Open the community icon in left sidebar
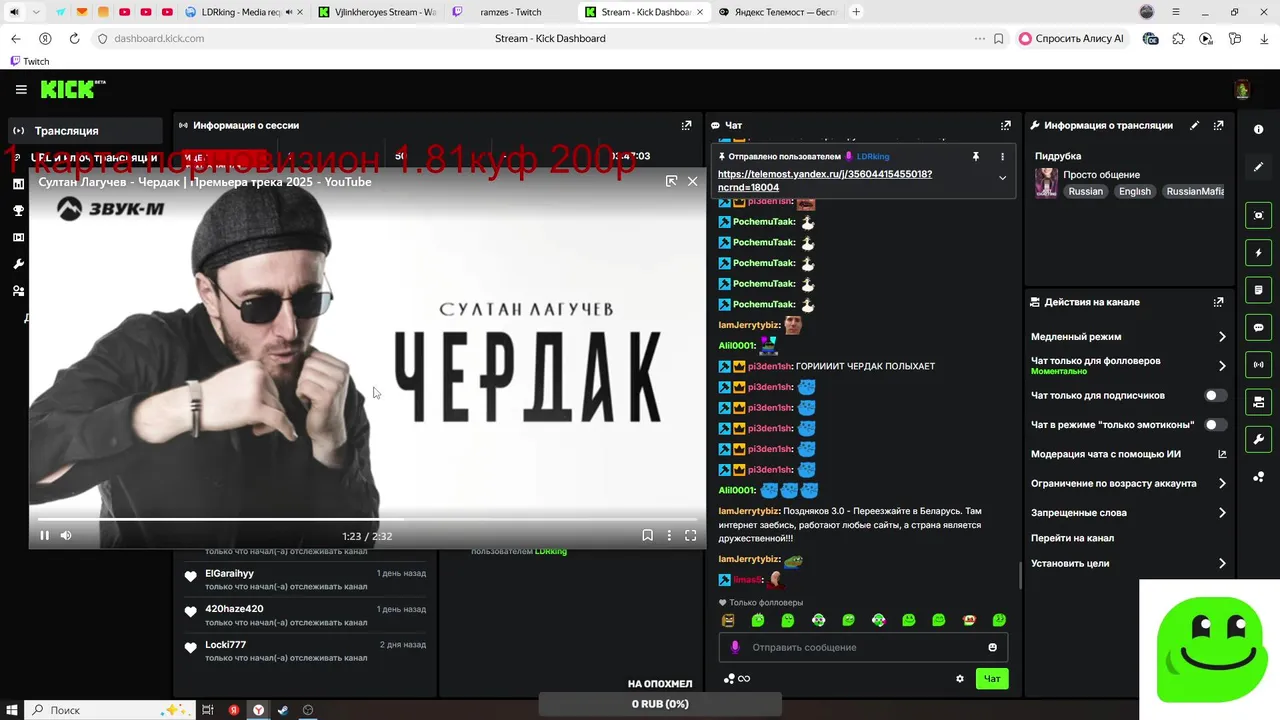This screenshot has height=720, width=1280. tap(18, 291)
